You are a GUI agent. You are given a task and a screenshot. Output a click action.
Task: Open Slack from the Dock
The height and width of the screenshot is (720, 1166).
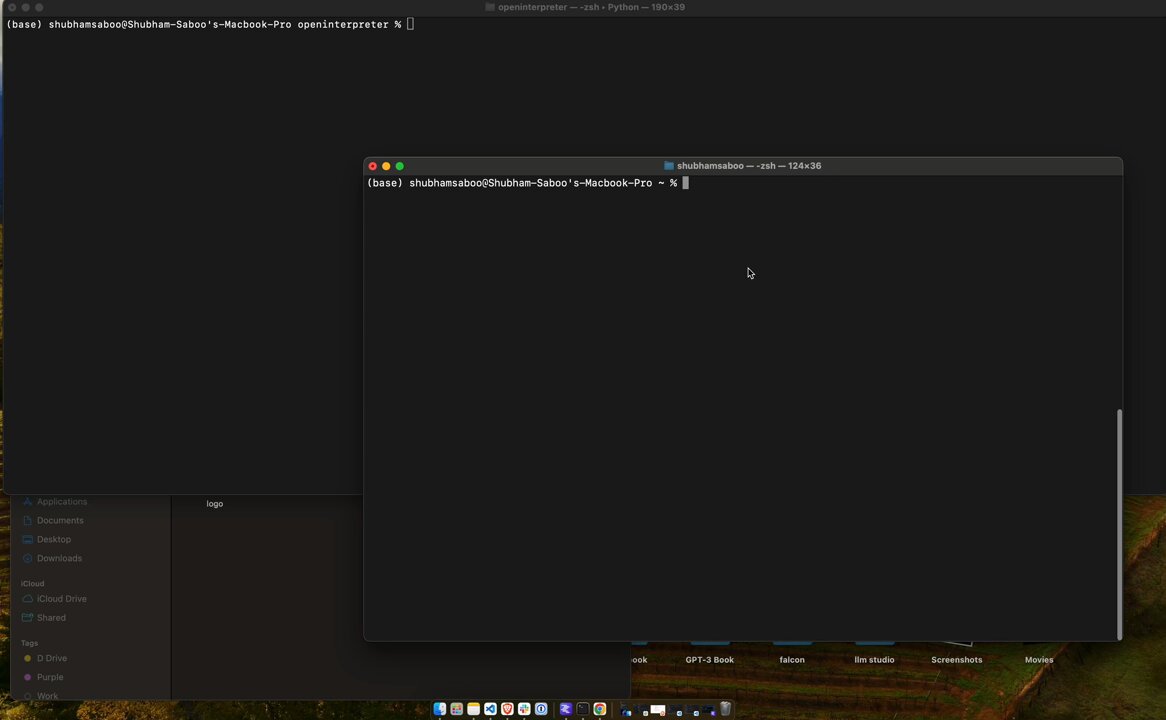click(x=524, y=709)
